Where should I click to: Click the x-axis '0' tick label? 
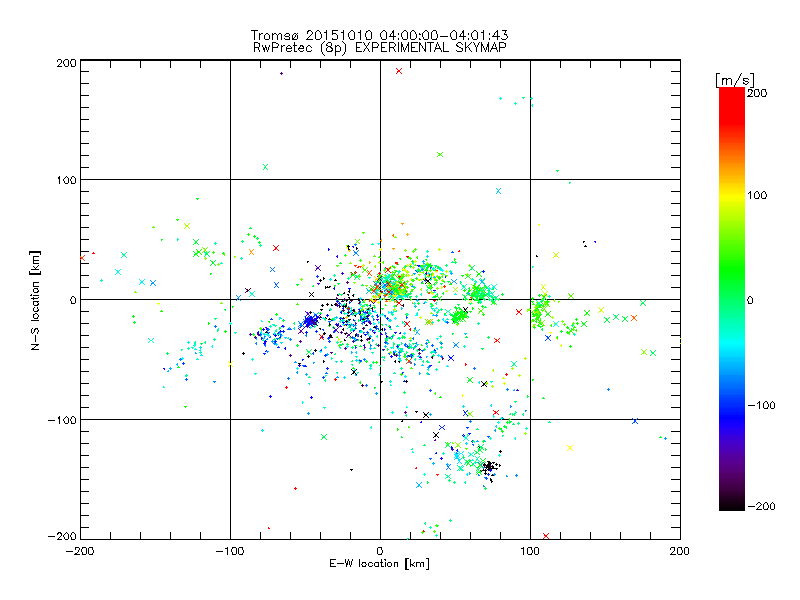click(x=380, y=551)
